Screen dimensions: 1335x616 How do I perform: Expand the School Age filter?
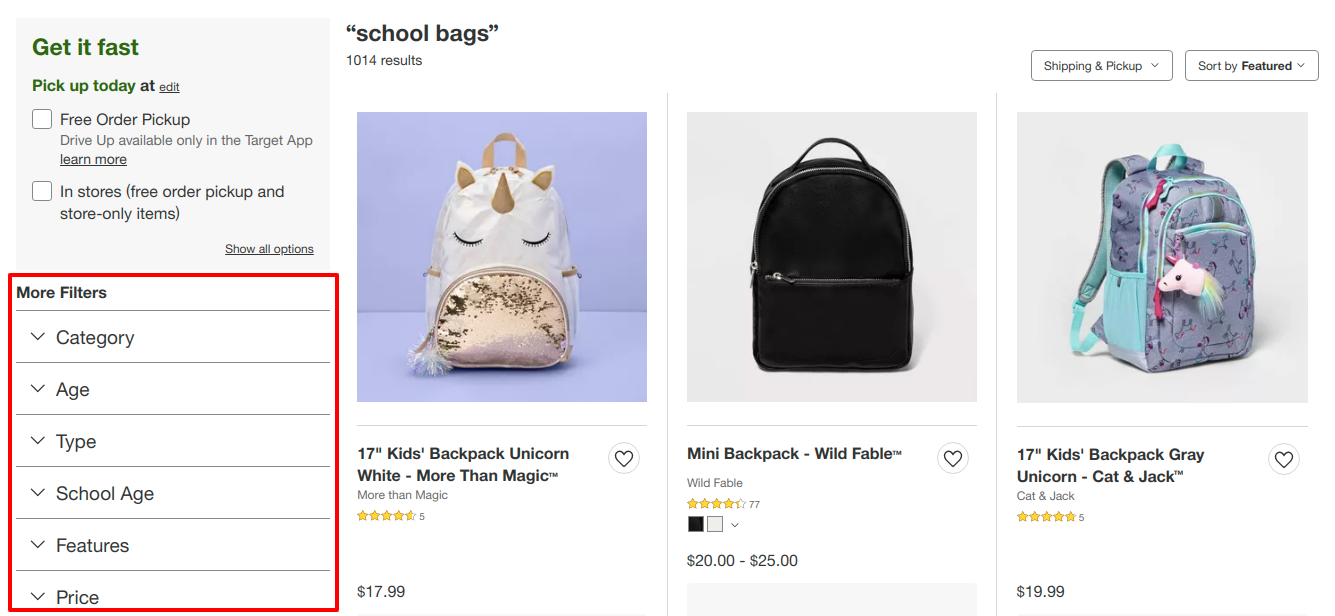coord(173,493)
